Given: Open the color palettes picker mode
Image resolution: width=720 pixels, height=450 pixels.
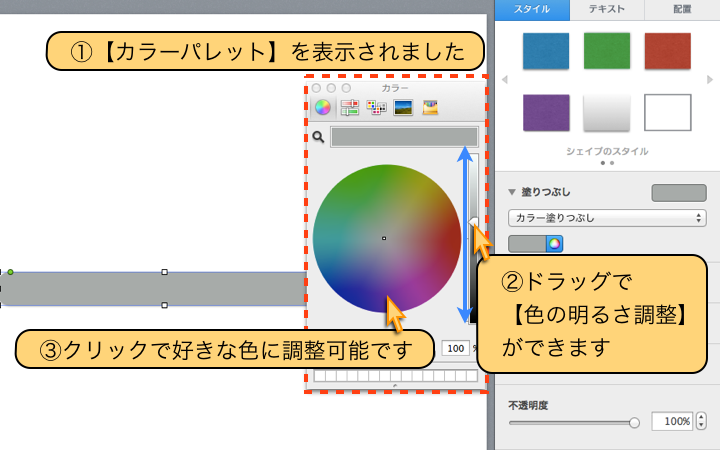Looking at the screenshot, I should click(377, 108).
